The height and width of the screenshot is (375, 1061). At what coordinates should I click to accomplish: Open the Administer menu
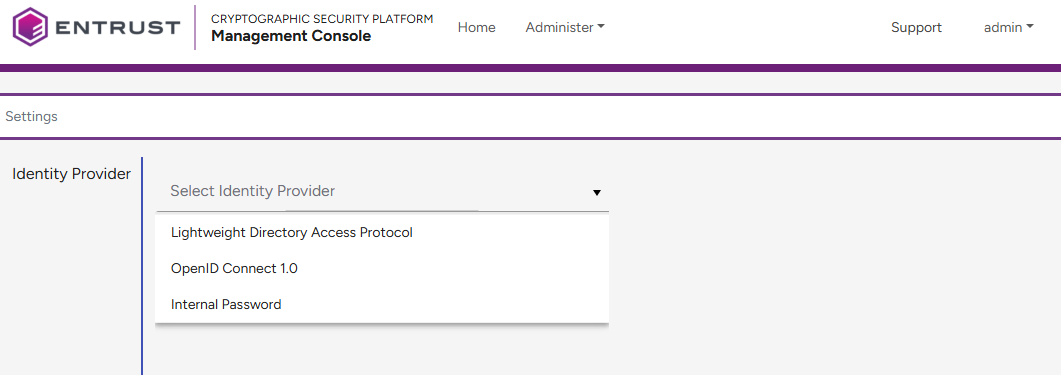pos(565,27)
